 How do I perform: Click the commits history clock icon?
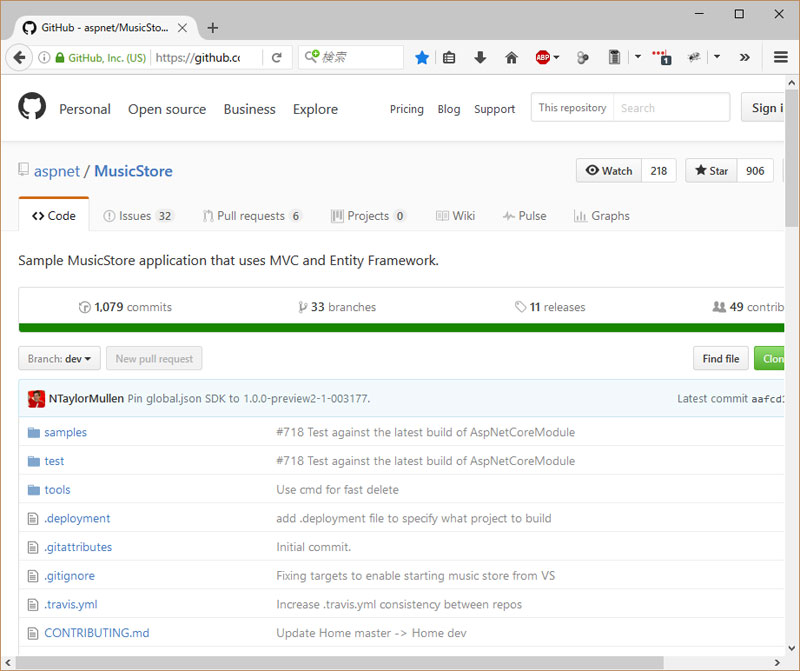[x=85, y=307]
